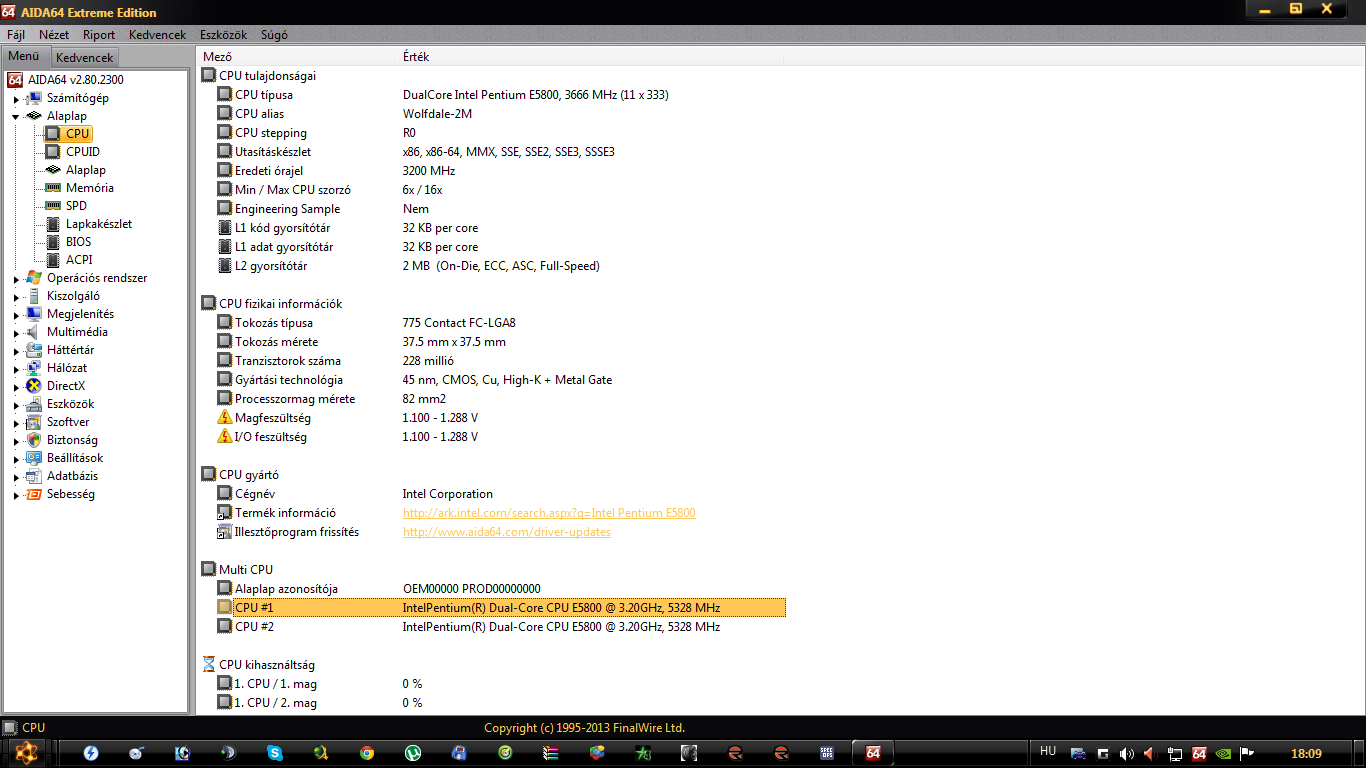Expand the Hálózat node arrow

click(x=16, y=369)
